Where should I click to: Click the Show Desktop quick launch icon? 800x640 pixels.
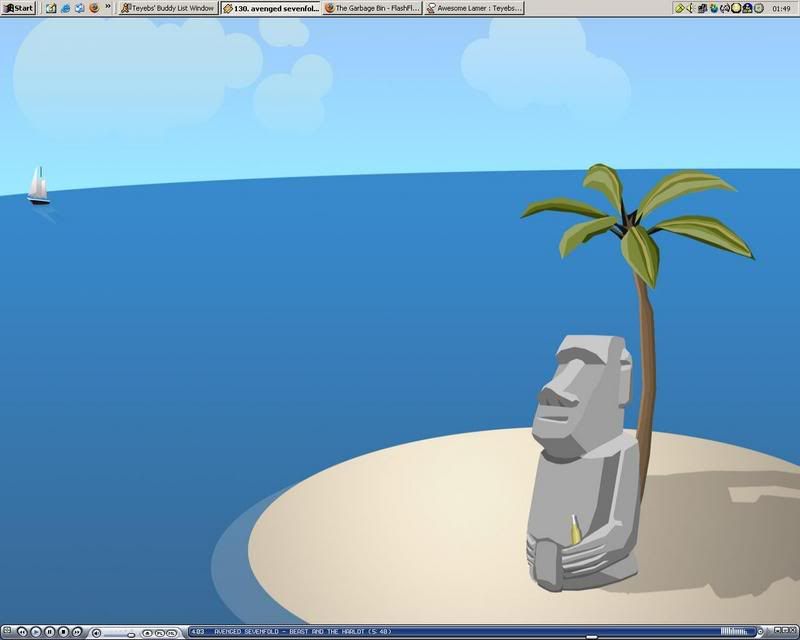click(51, 8)
